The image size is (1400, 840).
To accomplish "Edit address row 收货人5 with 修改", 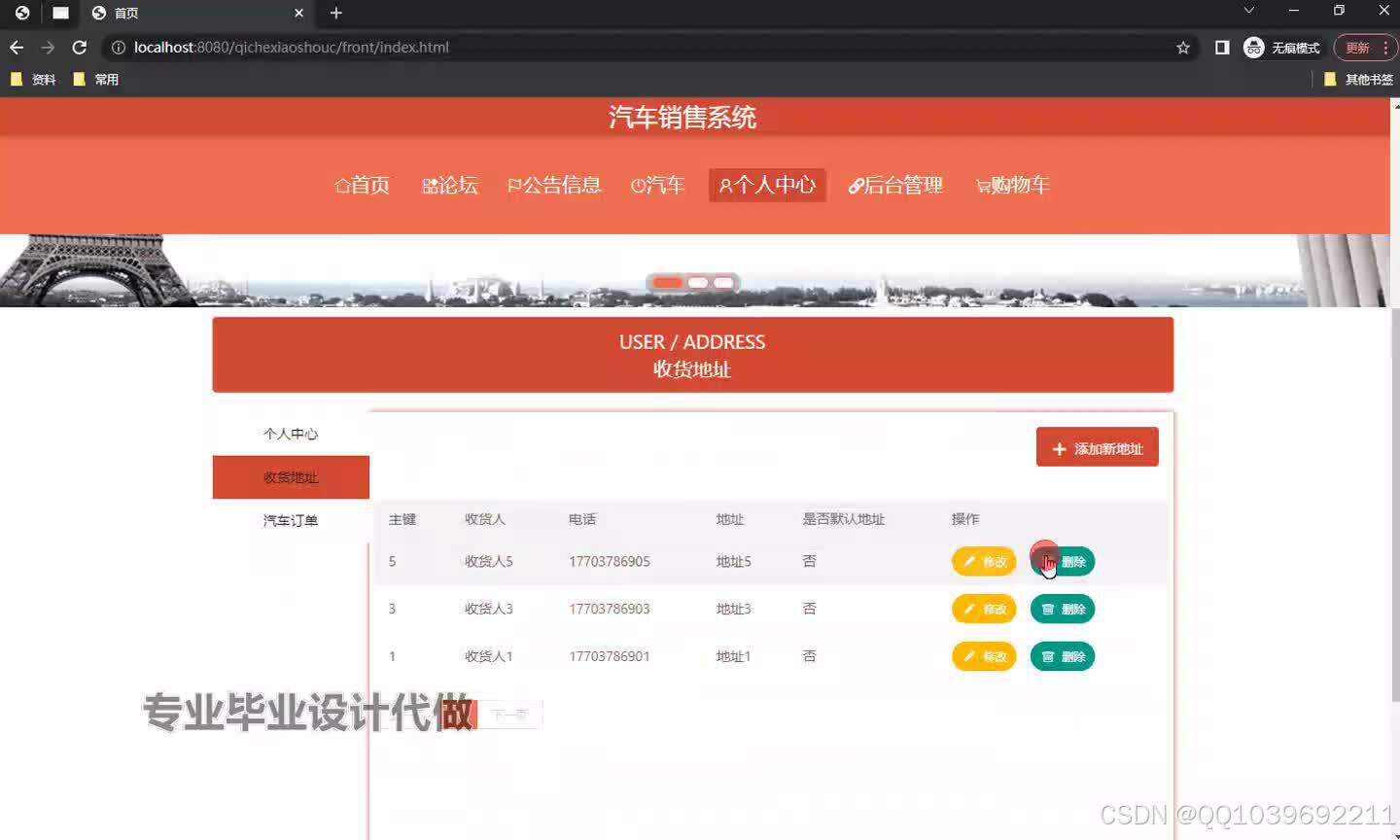I will click(984, 561).
